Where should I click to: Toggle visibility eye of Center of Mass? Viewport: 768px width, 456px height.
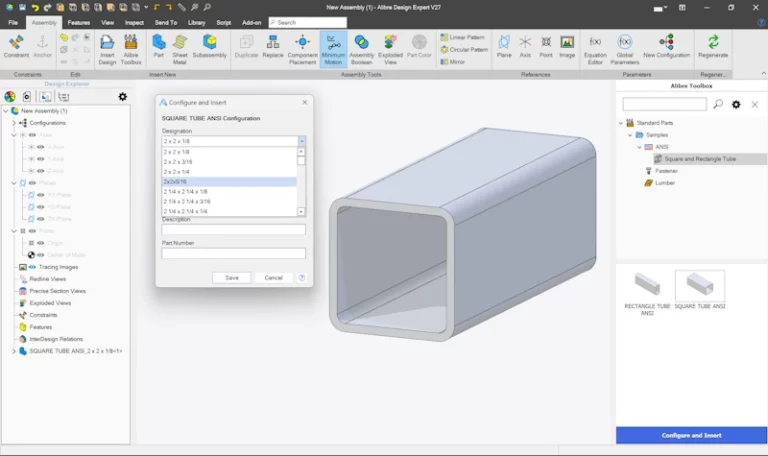click(41, 255)
